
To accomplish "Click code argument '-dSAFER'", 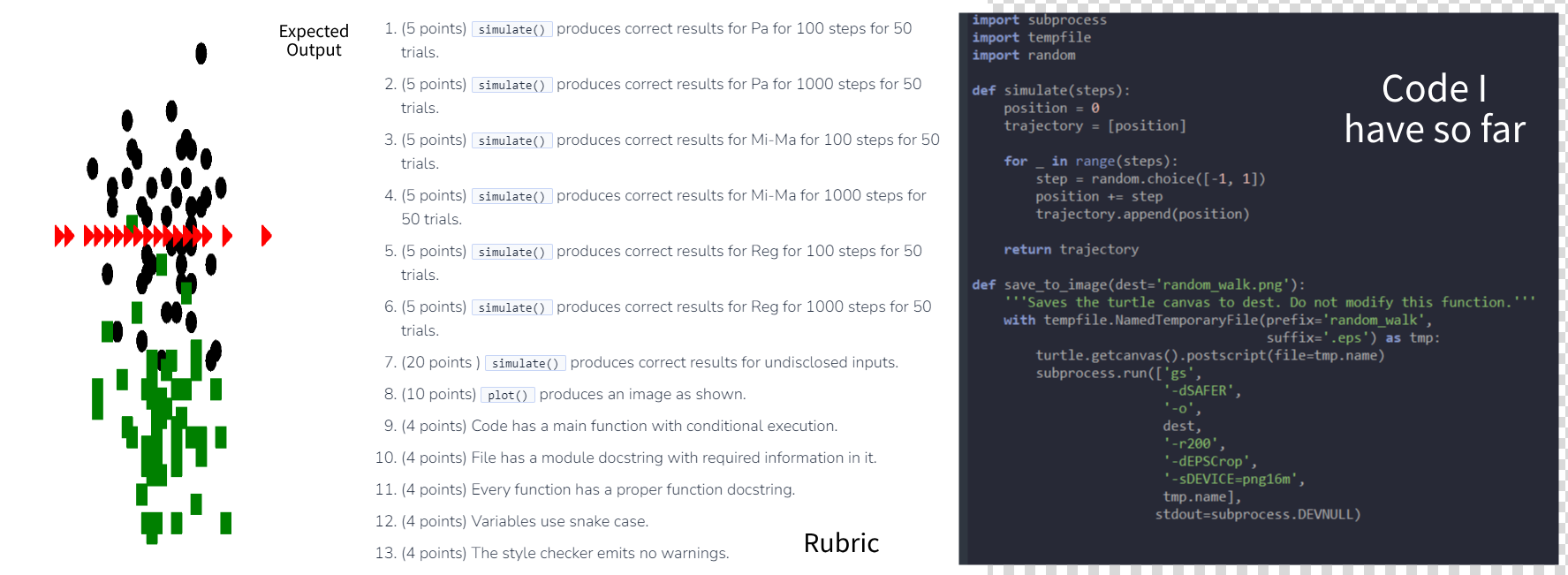I will click(1201, 390).
